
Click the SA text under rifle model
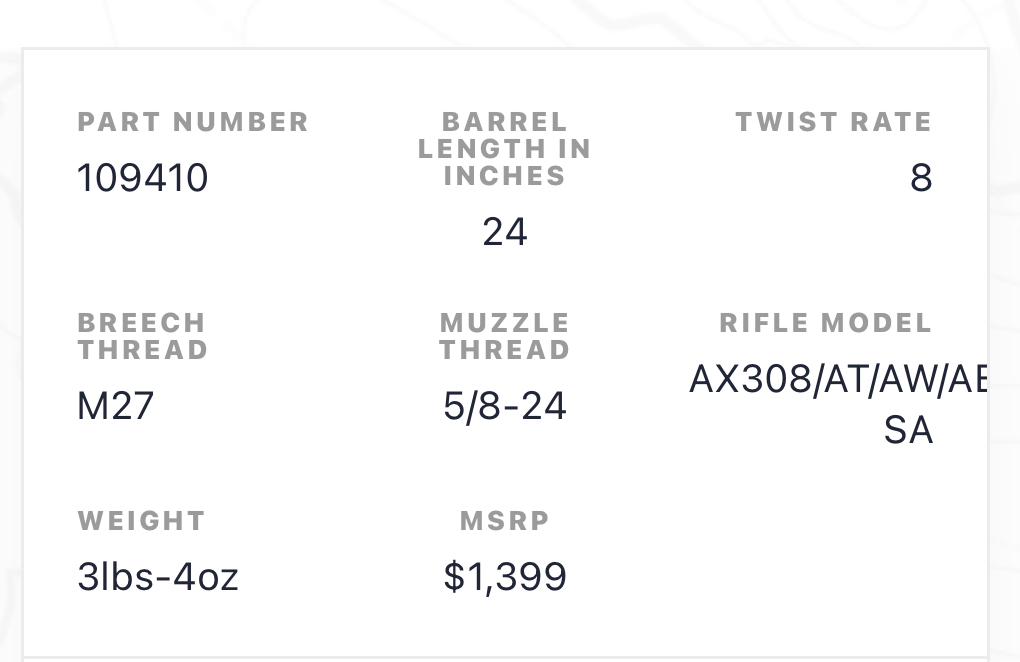point(908,430)
